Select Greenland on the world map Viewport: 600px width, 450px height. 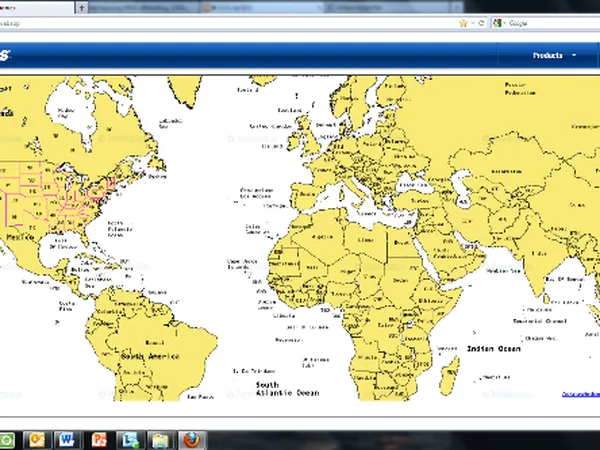pyautogui.click(x=185, y=90)
